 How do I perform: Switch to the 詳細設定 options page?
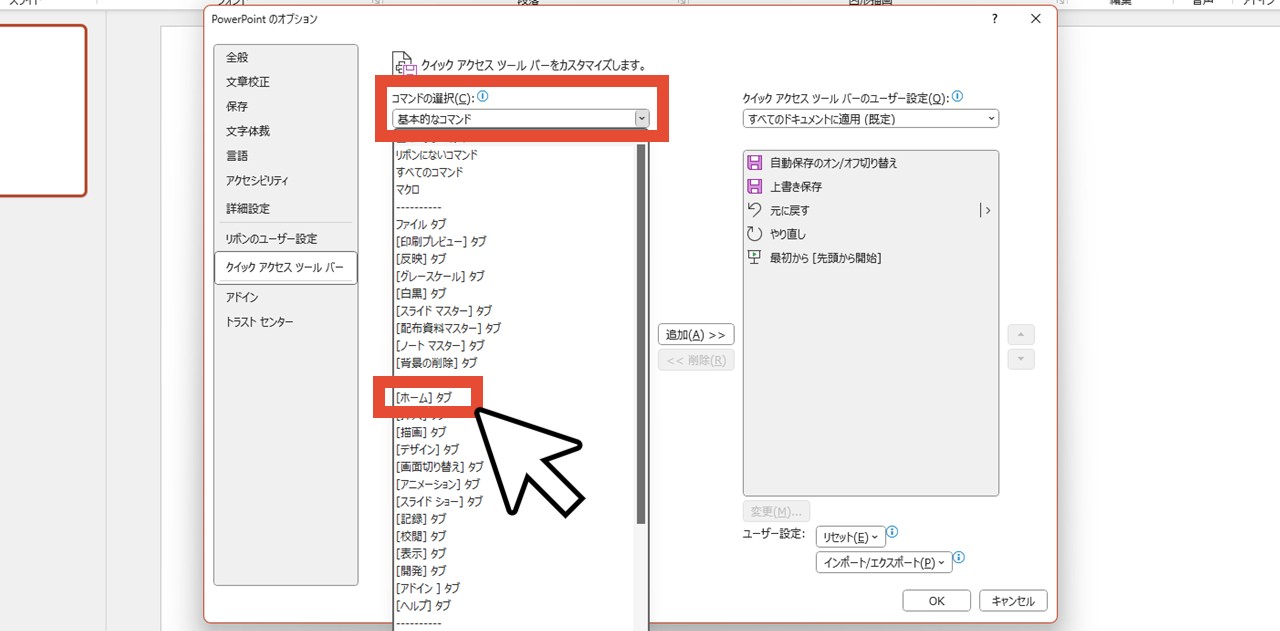coord(248,209)
